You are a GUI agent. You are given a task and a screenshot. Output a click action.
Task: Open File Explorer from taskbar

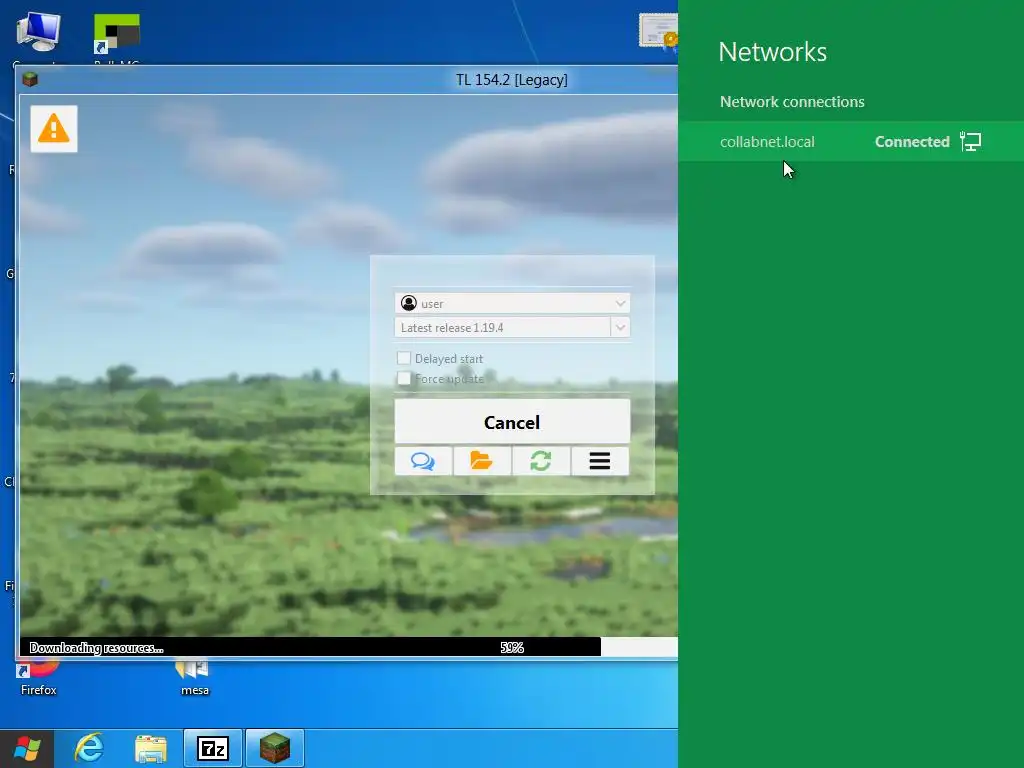coord(151,748)
